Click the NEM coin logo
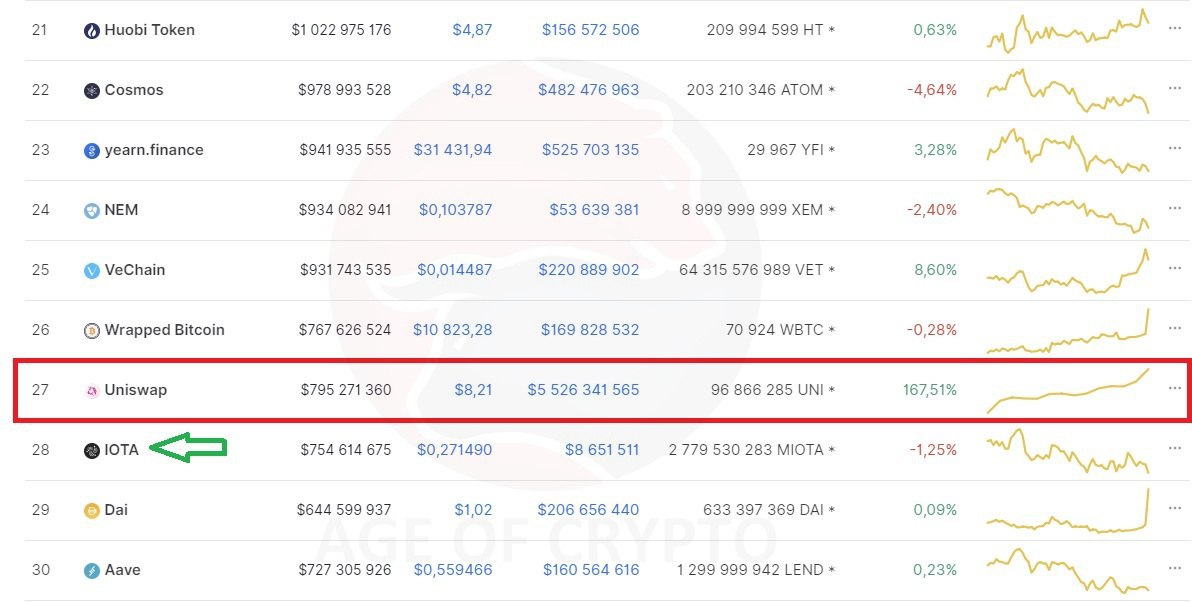 coord(91,211)
